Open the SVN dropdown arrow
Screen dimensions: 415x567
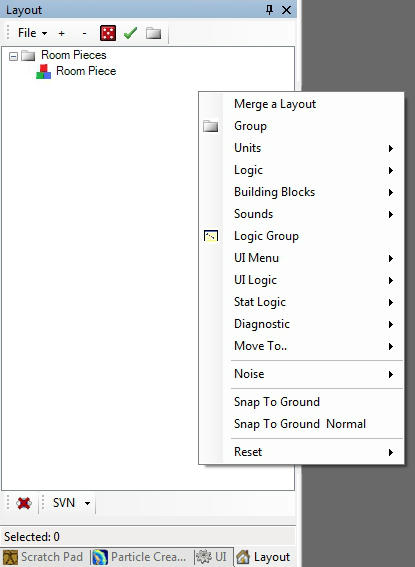point(87,503)
